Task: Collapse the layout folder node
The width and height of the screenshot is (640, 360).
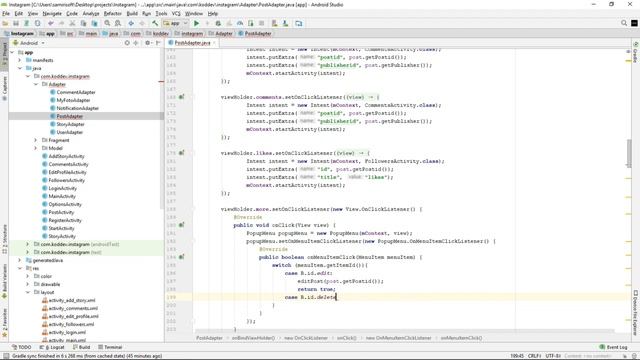Action: click(28, 292)
